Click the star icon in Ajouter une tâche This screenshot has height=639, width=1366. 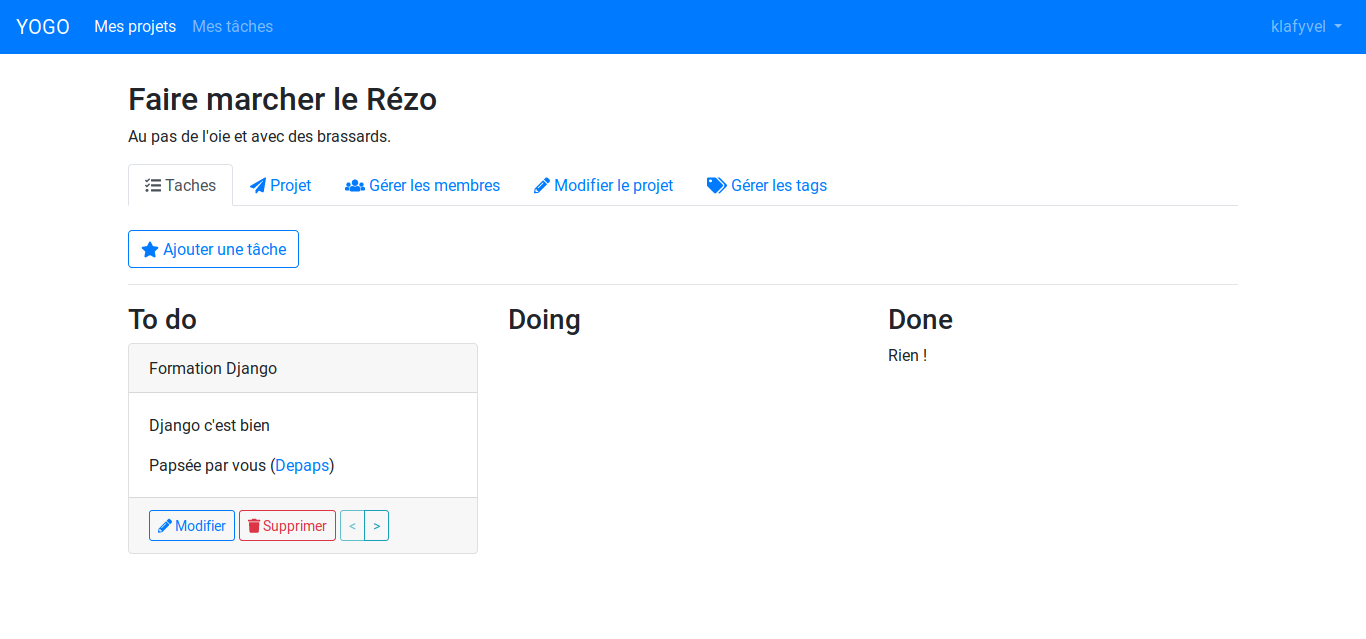[x=150, y=250]
